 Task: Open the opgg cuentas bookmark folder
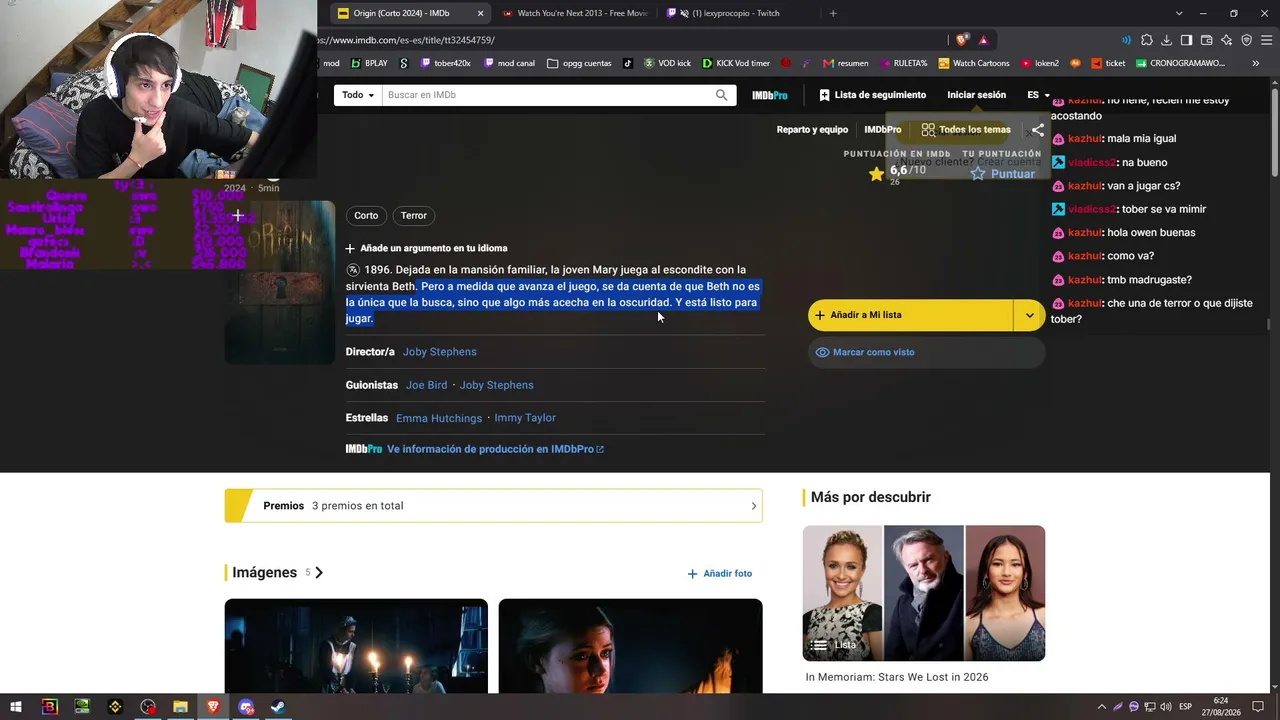point(579,63)
